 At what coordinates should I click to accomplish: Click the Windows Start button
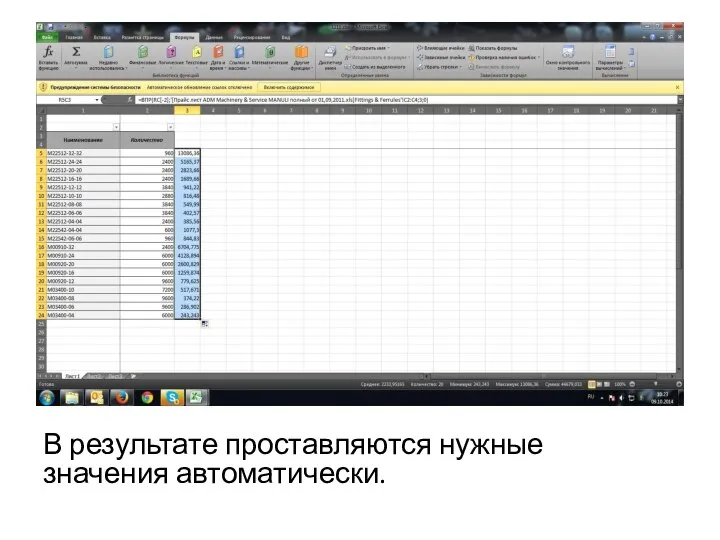tap(47, 397)
